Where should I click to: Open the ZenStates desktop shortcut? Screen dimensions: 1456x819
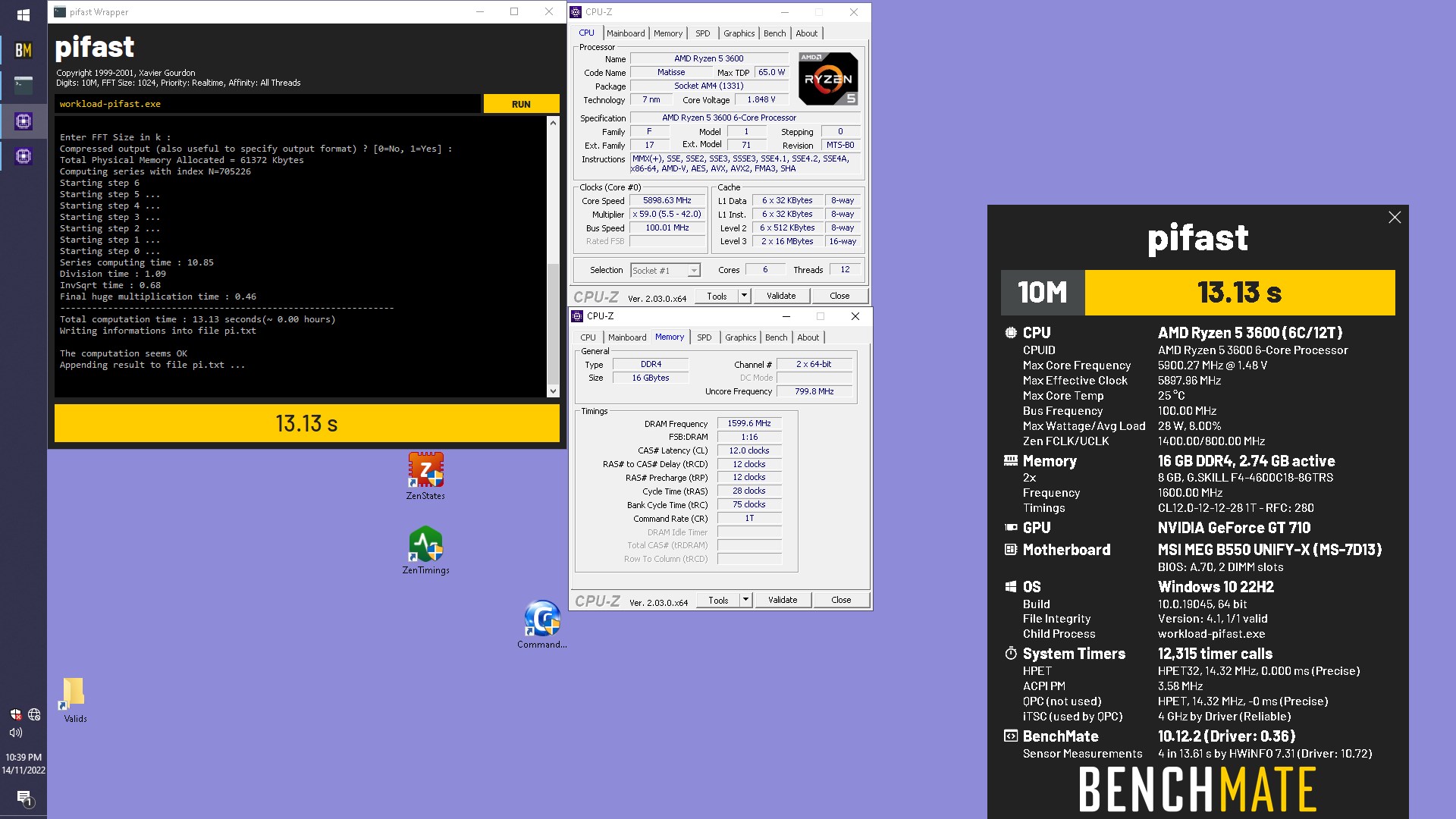pos(425,475)
